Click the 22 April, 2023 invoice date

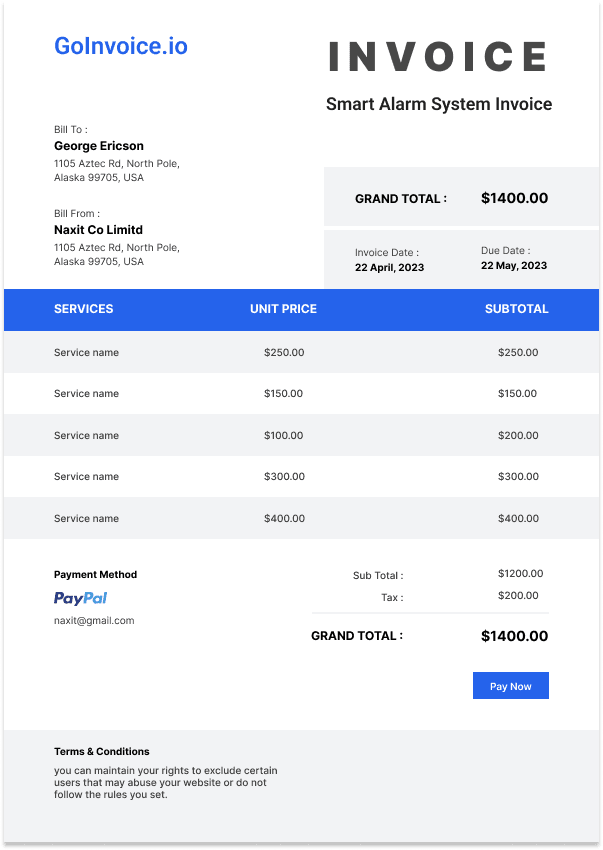point(389,267)
